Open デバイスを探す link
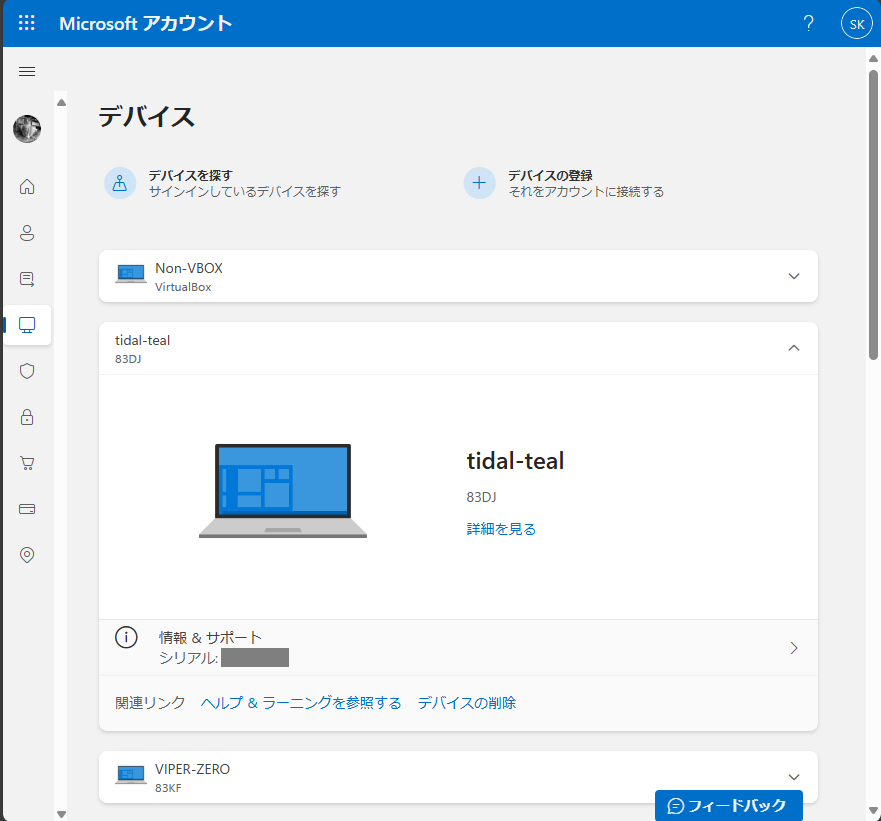This screenshot has height=821, width=881. click(190, 175)
